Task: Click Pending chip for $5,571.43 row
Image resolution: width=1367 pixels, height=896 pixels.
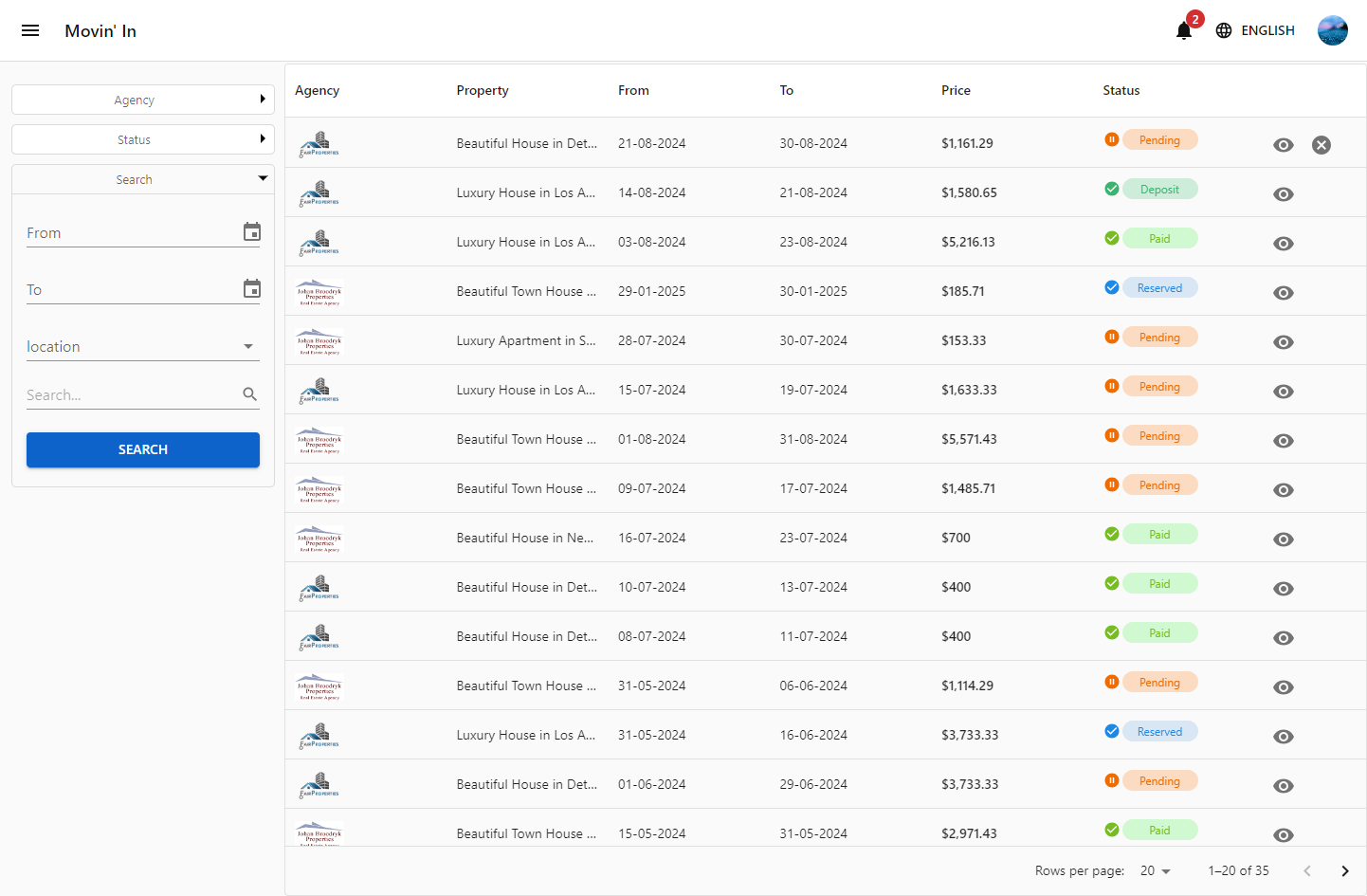Action: [x=1159, y=435]
